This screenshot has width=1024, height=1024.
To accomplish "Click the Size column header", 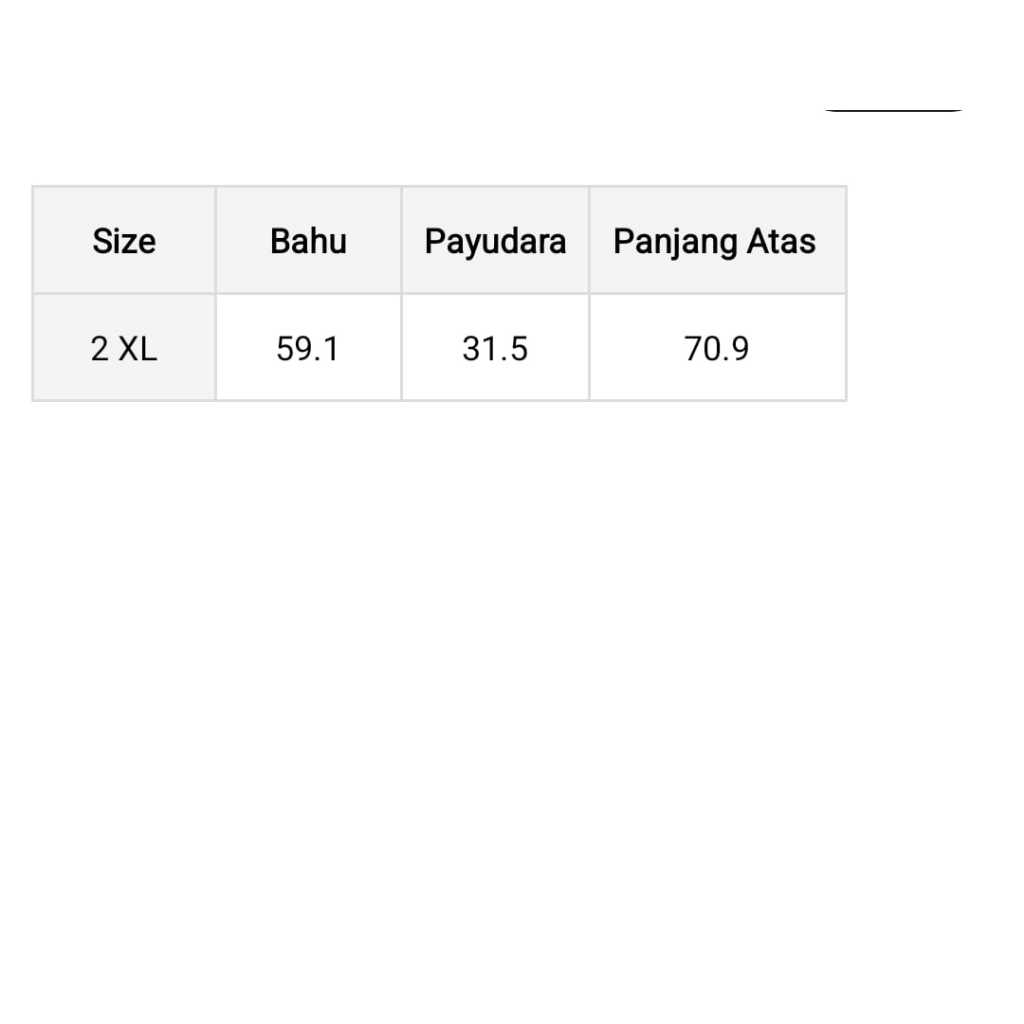I will [x=124, y=241].
